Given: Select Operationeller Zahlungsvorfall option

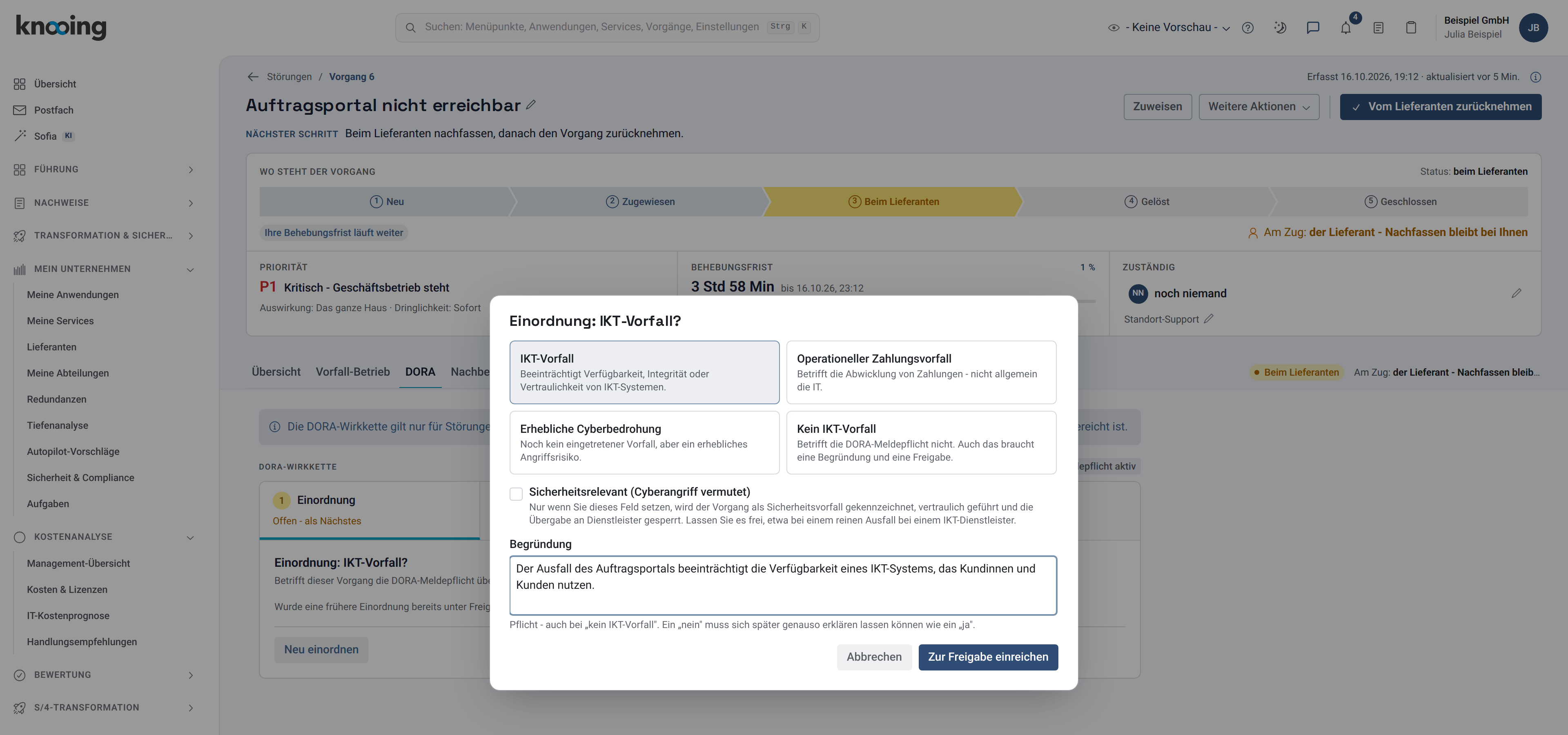Looking at the screenshot, I should tap(921, 372).
